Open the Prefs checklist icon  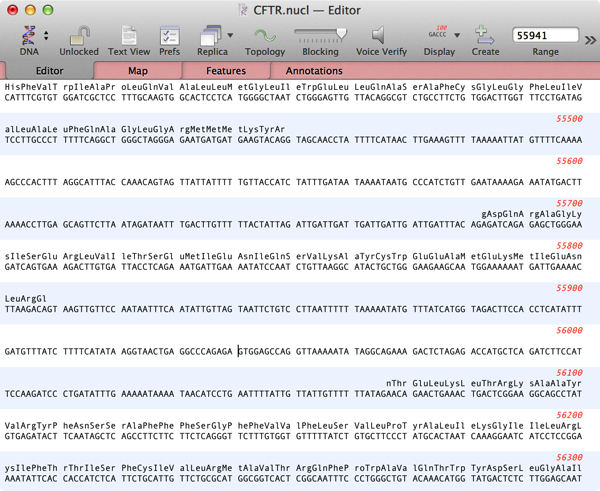click(170, 35)
